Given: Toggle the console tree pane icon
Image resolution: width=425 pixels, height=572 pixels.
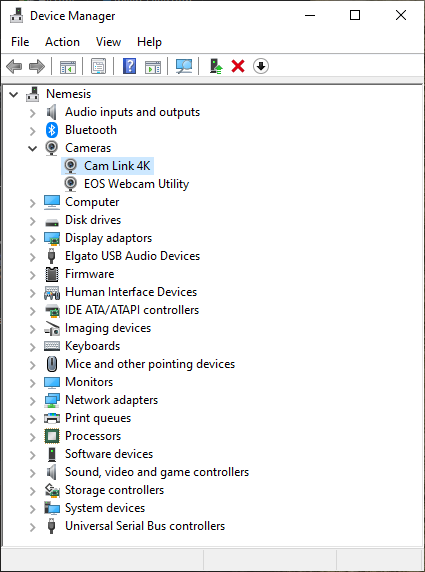Looking at the screenshot, I should (x=68, y=67).
